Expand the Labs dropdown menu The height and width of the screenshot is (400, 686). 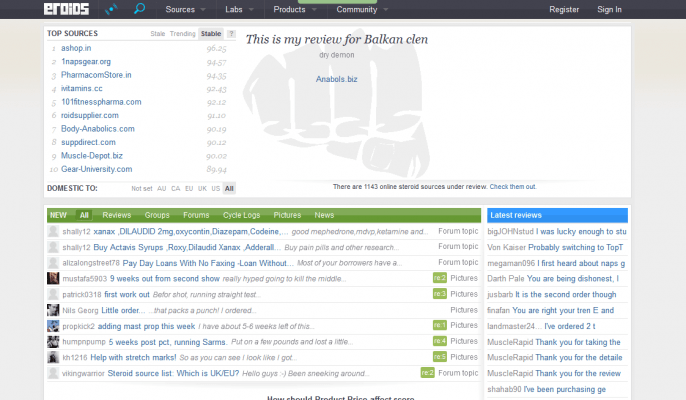coord(239,9)
